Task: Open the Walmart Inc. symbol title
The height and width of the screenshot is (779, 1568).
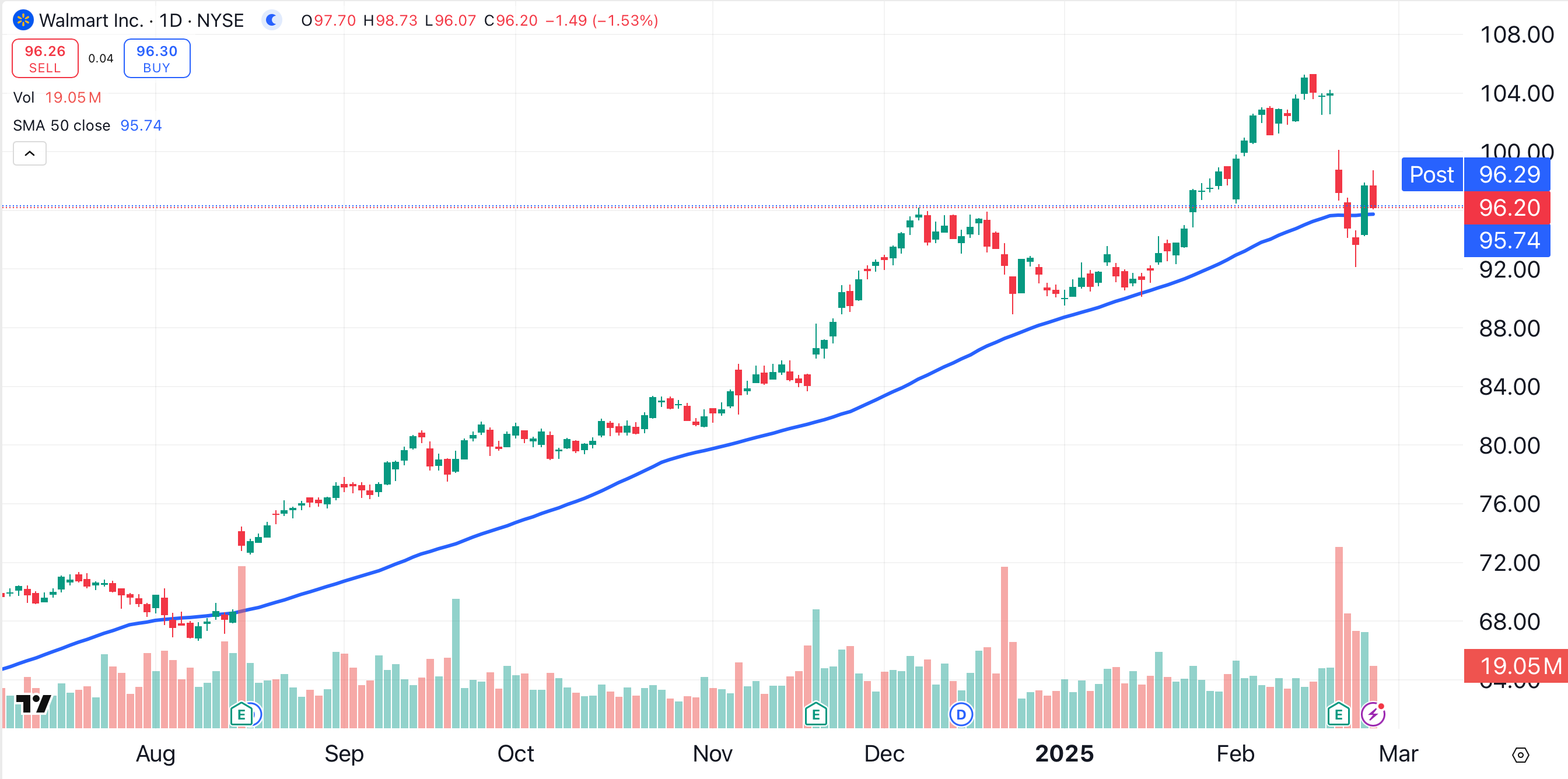Action: pyautogui.click(x=92, y=20)
